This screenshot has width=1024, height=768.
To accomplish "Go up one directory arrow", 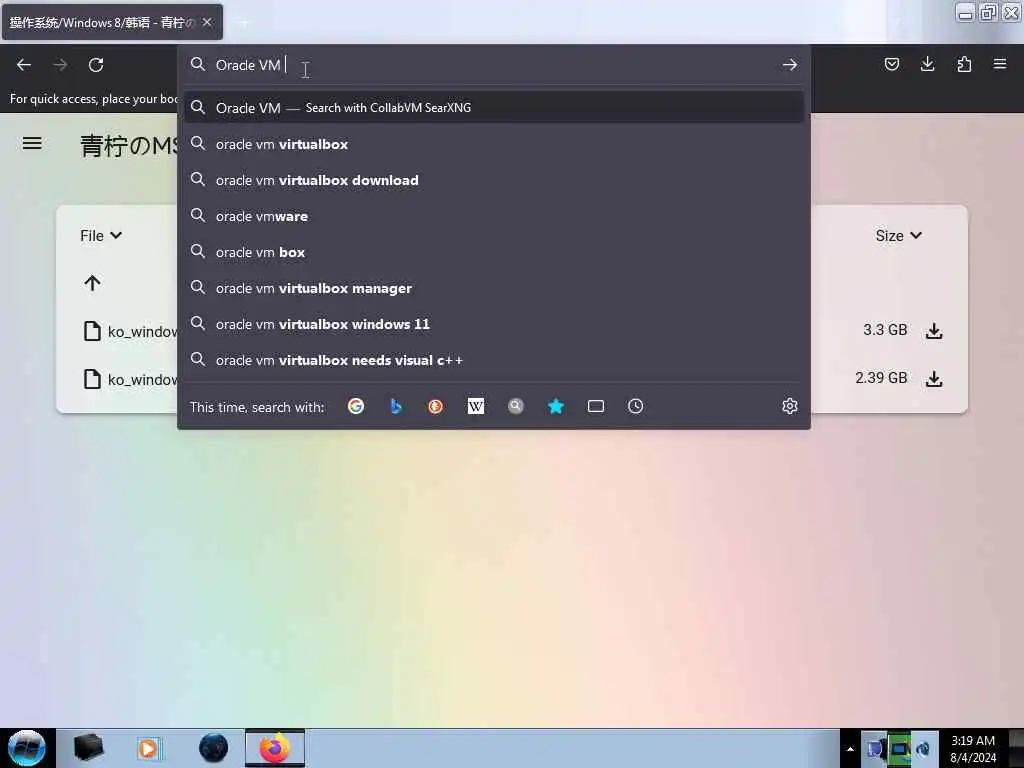I will pyautogui.click(x=92, y=283).
